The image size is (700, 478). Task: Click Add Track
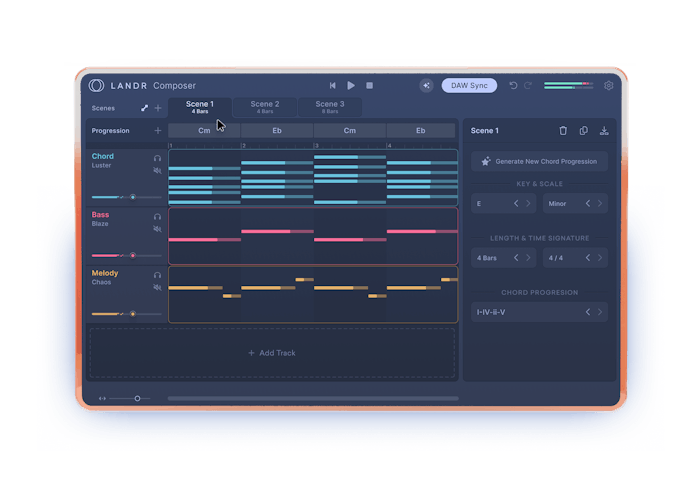(272, 353)
